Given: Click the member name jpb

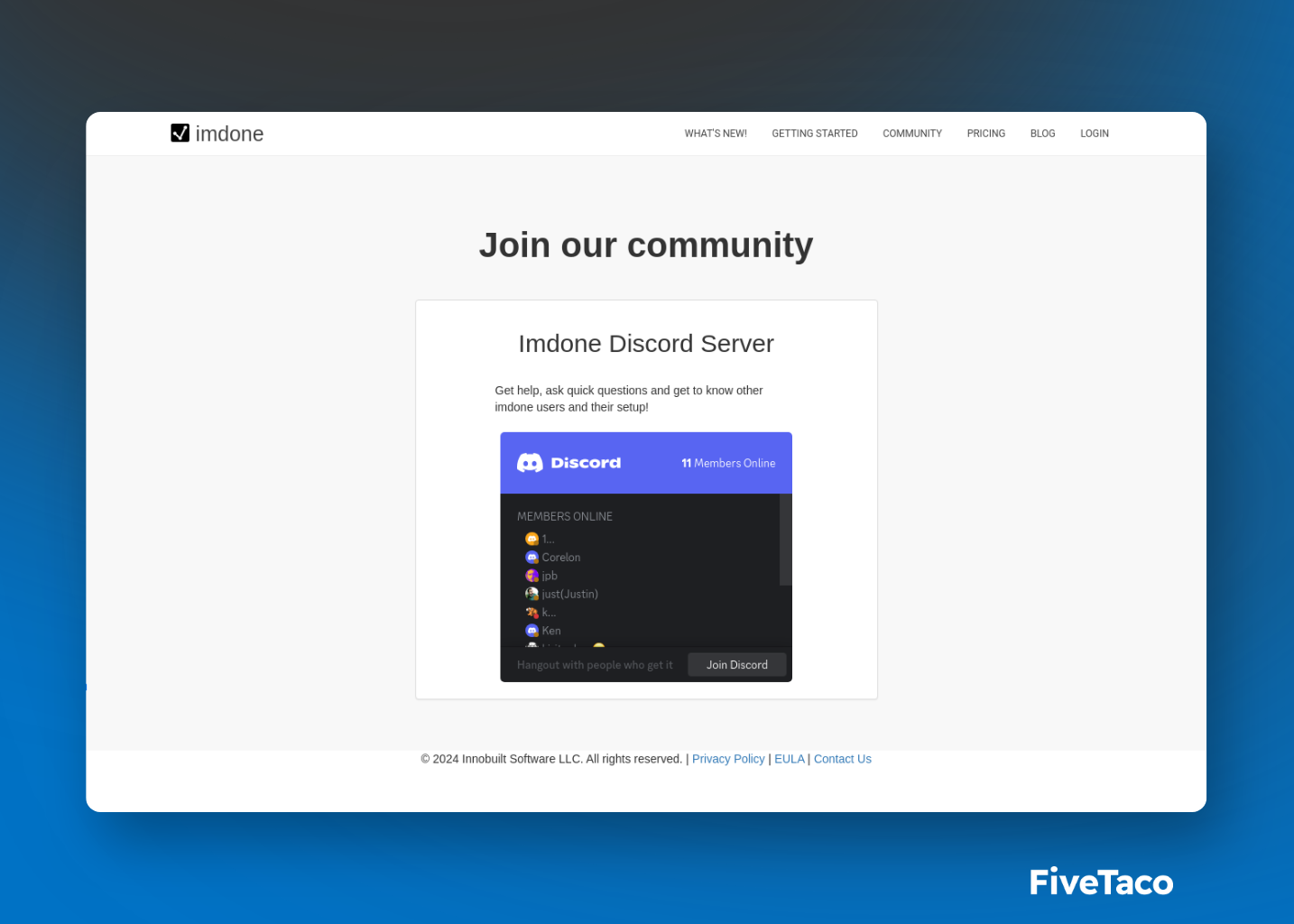Looking at the screenshot, I should (550, 576).
